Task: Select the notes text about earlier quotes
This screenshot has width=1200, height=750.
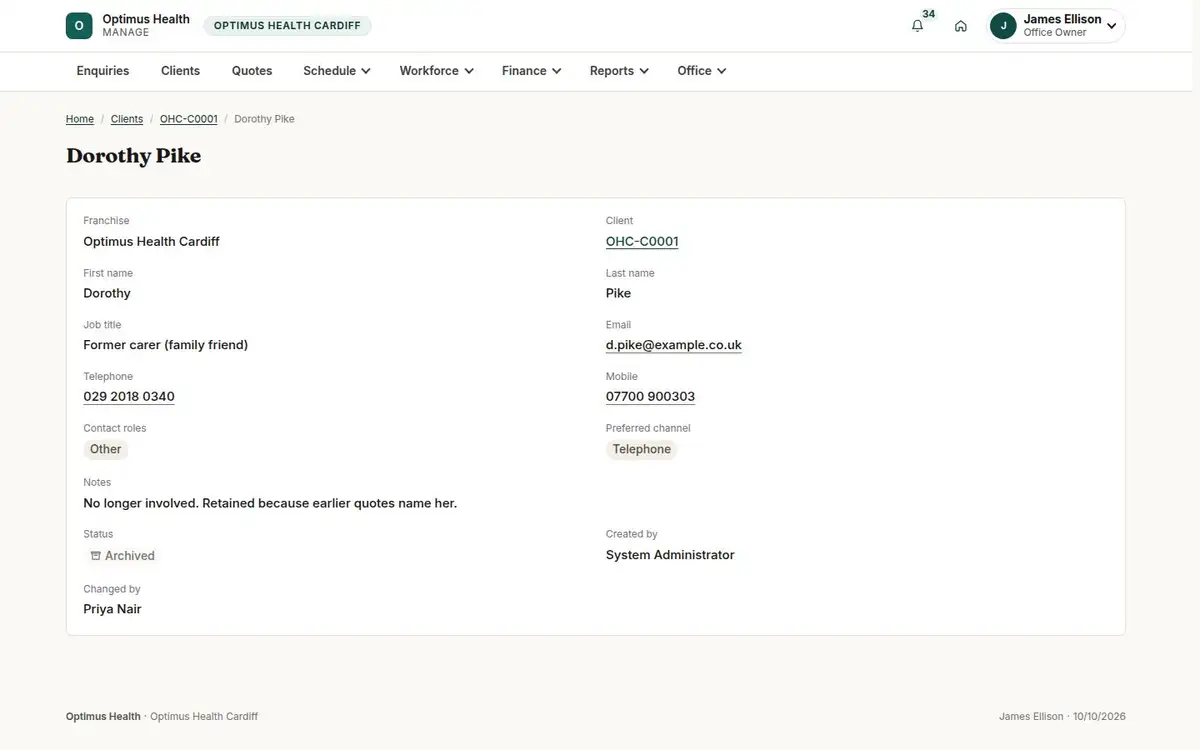Action: 270,504
